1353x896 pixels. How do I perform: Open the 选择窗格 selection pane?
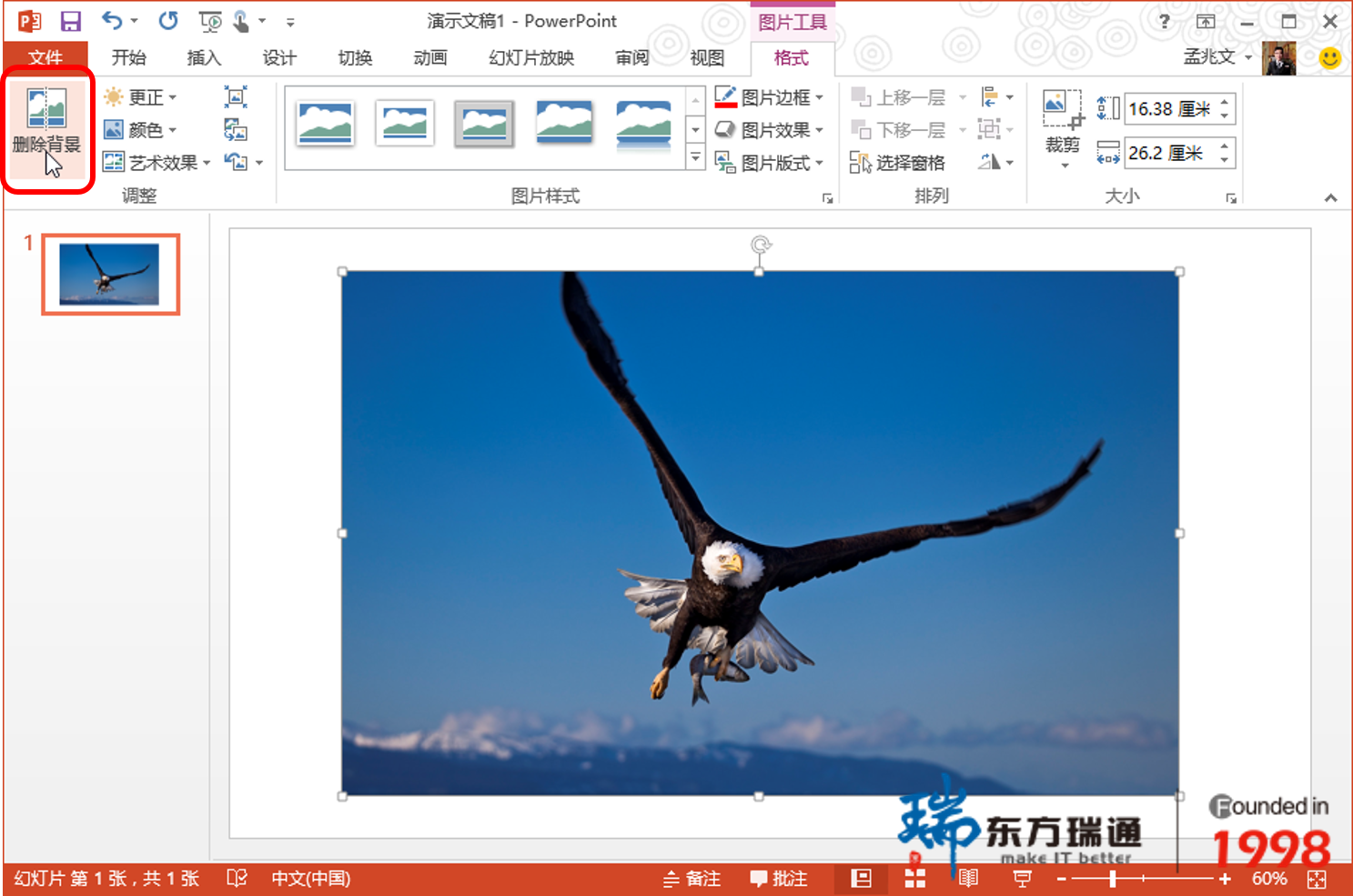point(898,162)
